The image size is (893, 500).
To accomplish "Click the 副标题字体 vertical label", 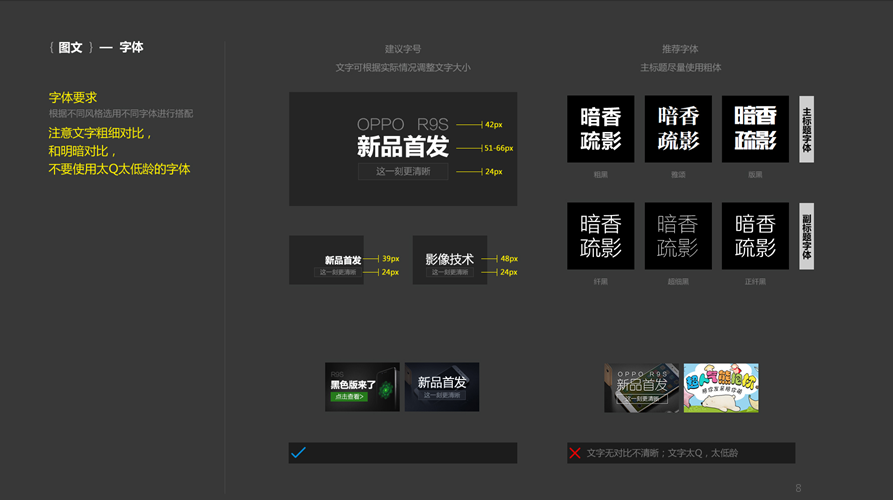I will point(807,236).
